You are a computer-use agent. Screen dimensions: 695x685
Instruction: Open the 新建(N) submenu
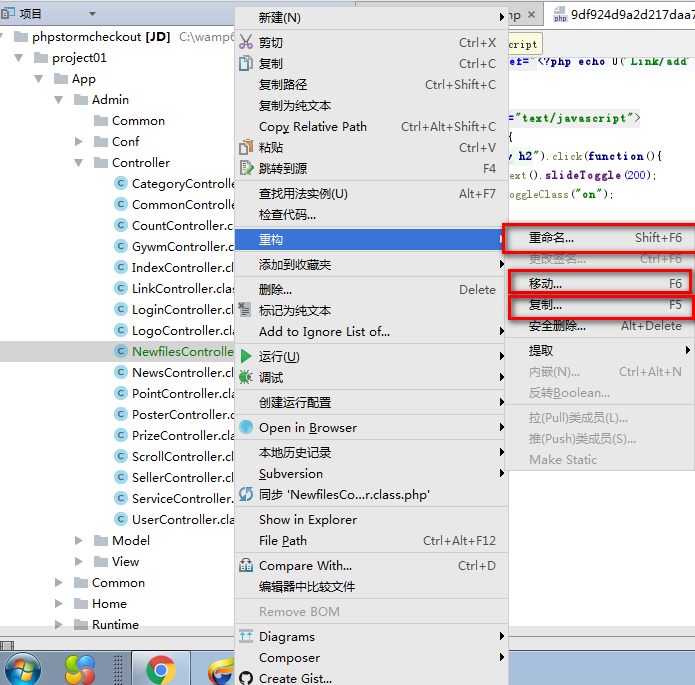coord(371,17)
